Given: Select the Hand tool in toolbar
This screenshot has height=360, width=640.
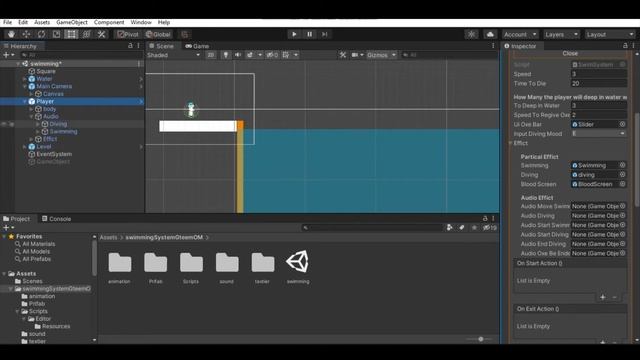Looking at the screenshot, I should coord(11,34).
